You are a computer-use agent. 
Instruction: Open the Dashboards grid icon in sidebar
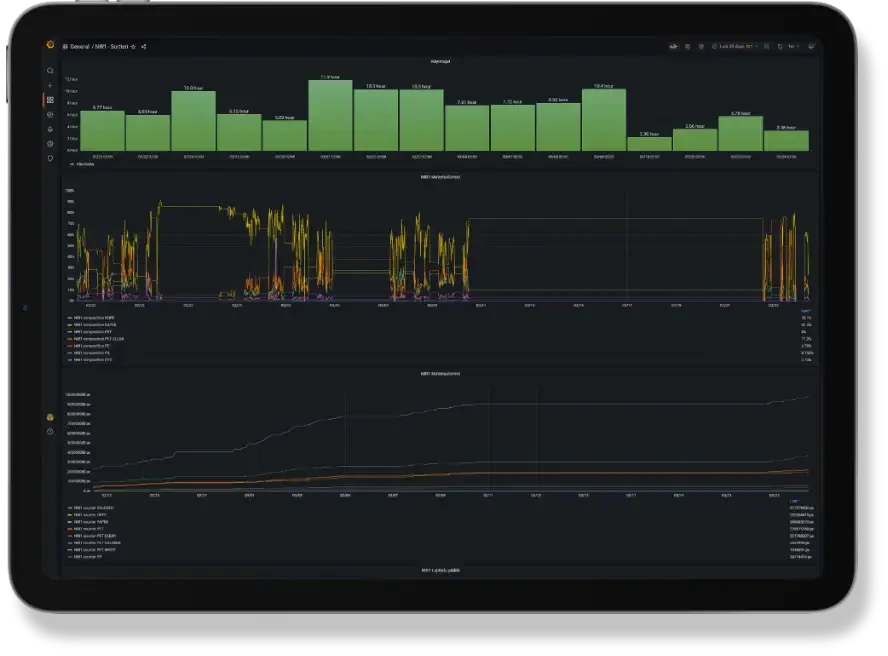[50, 100]
